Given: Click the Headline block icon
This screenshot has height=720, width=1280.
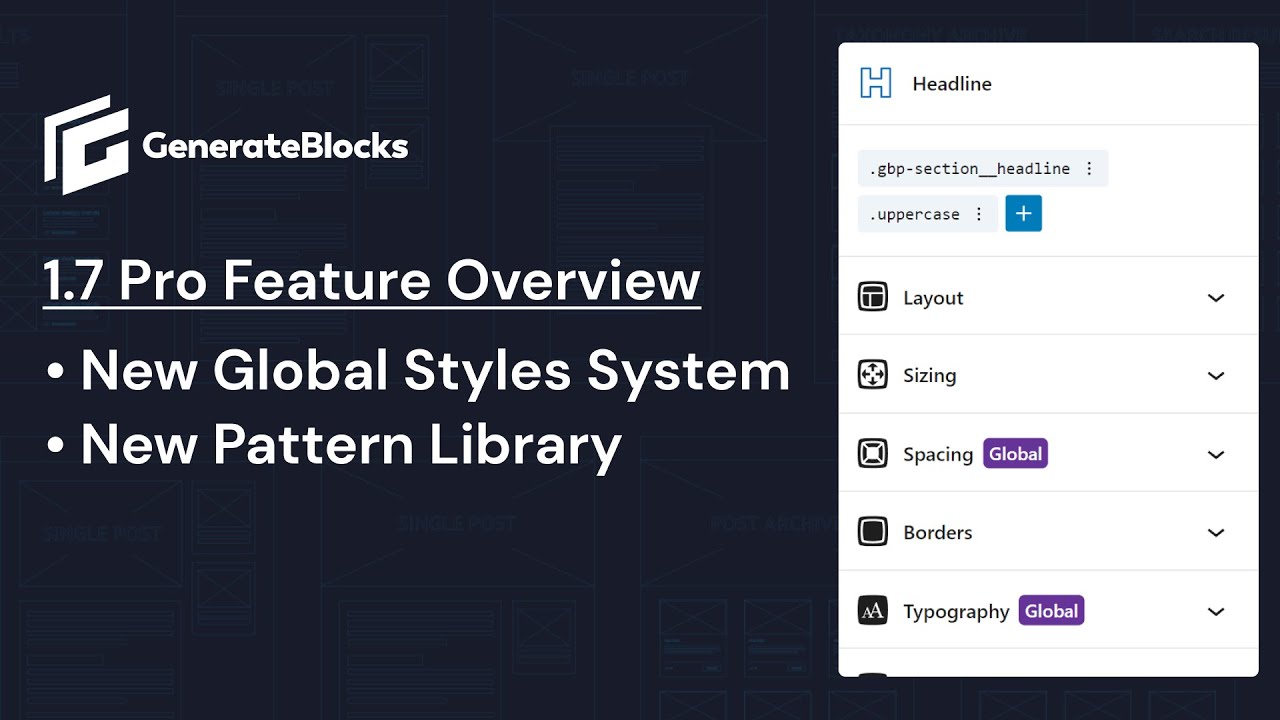Looking at the screenshot, I should [x=876, y=83].
